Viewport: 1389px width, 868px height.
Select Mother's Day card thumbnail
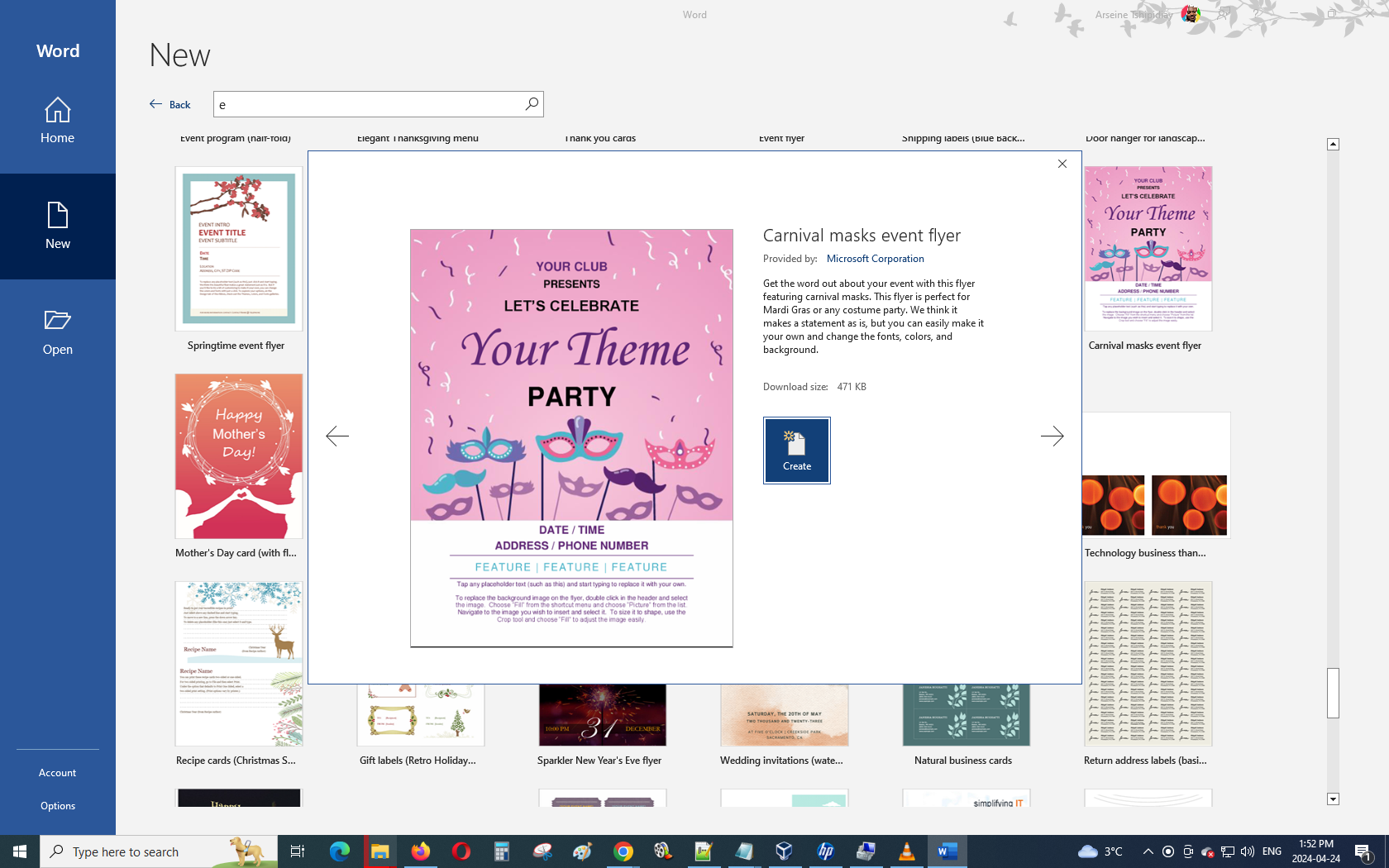click(239, 456)
